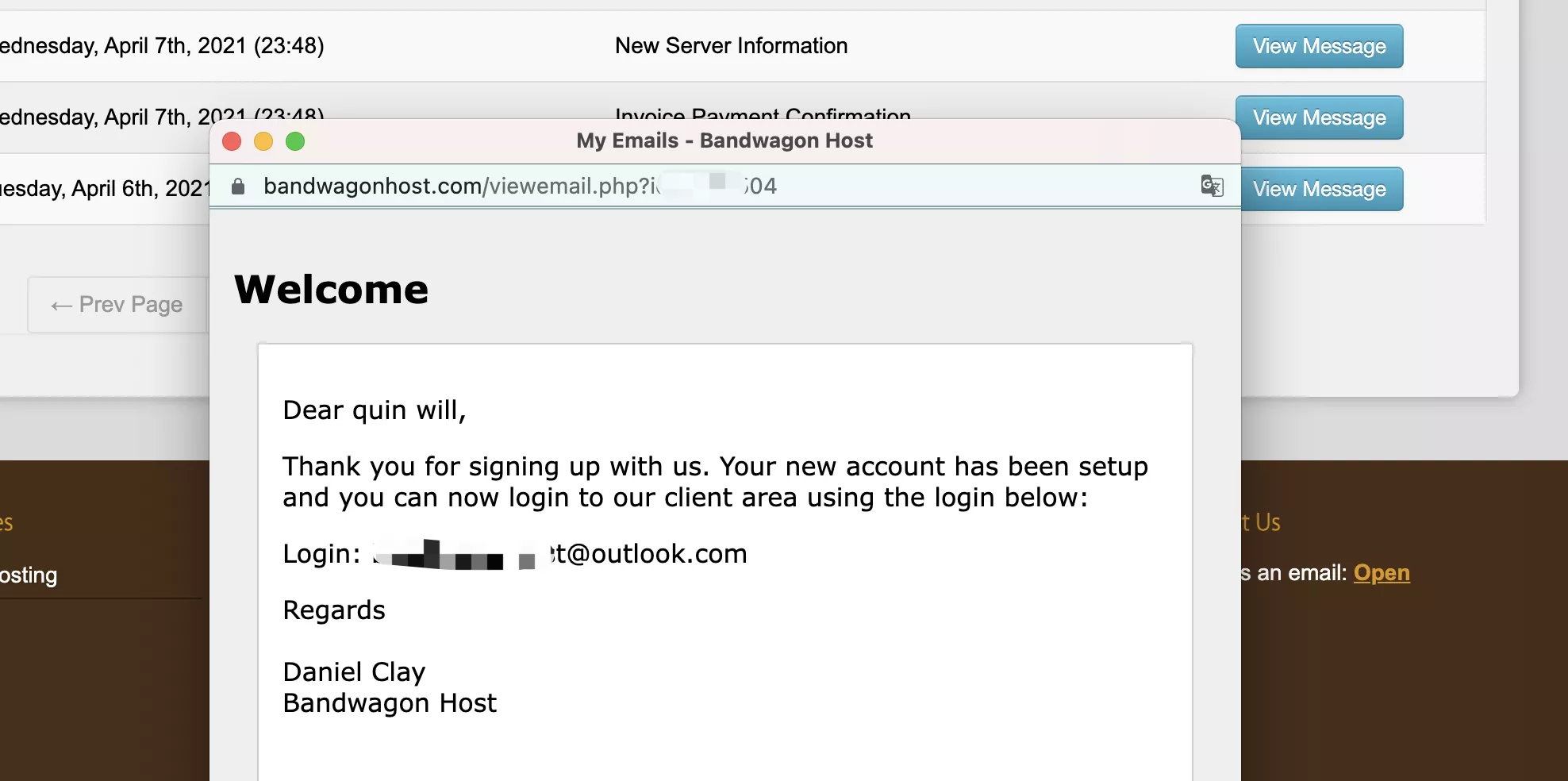The image size is (1568, 781).
Task: Click the Daniel Clay signature name
Action: pyautogui.click(x=354, y=672)
